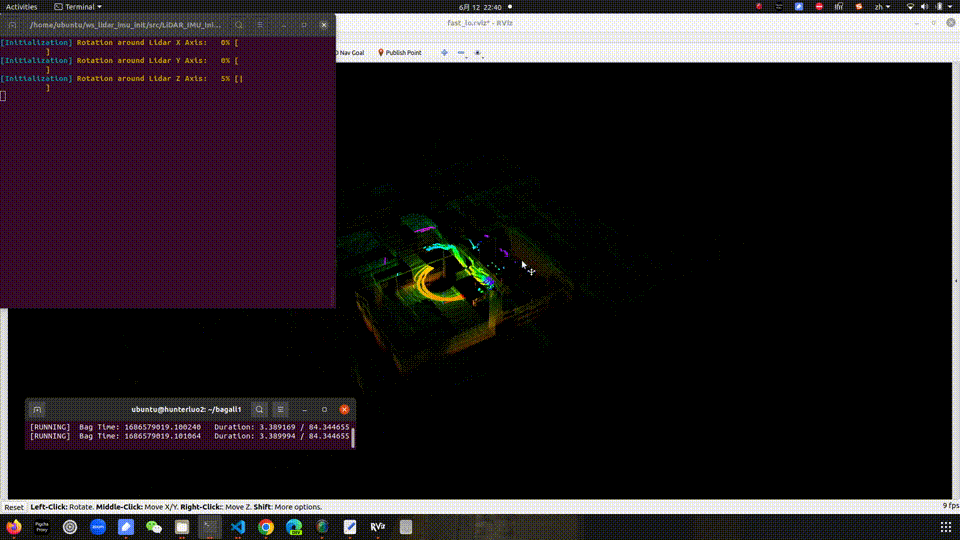Open search in the top terminal window
The width and height of the screenshot is (960, 540).
[x=239, y=25]
